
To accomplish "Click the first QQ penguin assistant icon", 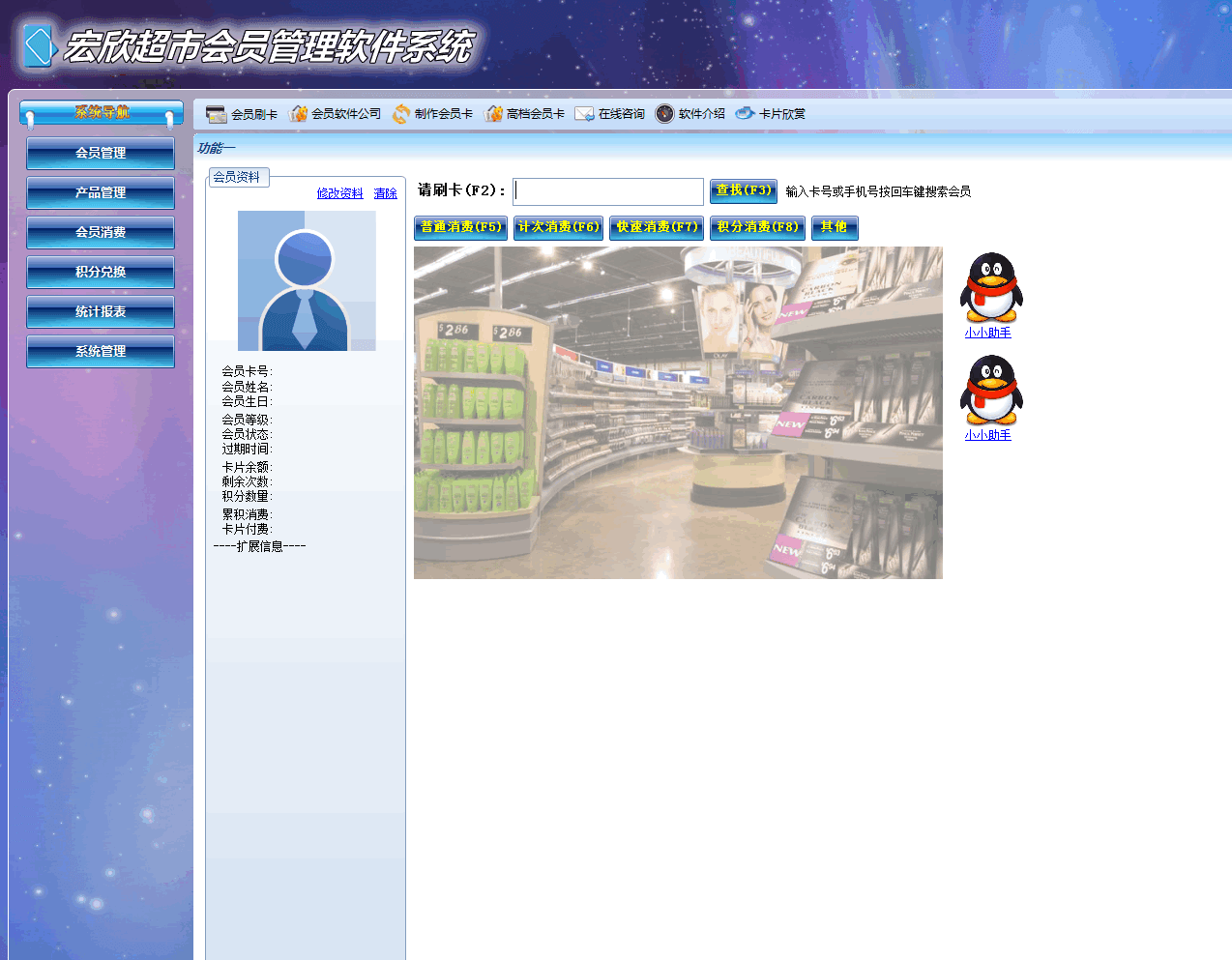I will tap(990, 287).
